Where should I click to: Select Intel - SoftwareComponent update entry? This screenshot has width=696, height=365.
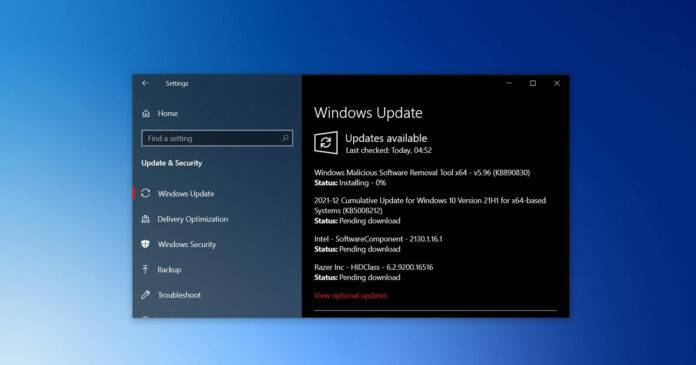tap(378, 239)
